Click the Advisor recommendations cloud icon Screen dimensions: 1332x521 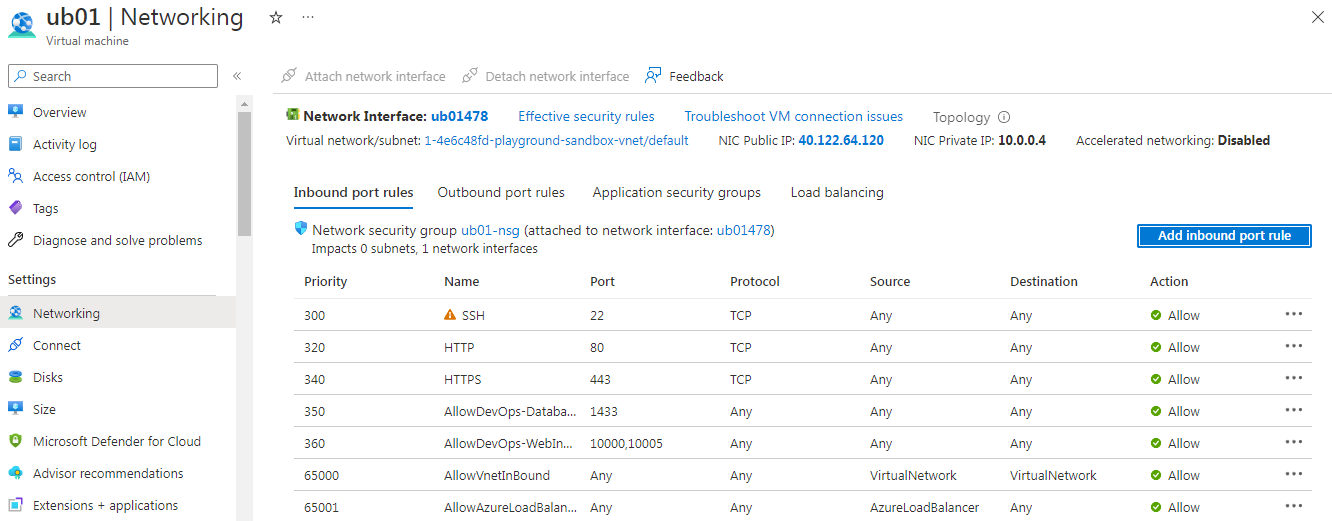click(x=15, y=473)
